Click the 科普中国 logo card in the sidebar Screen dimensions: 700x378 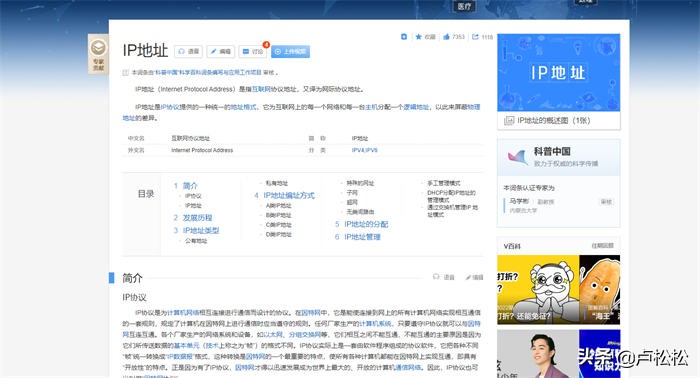(558, 157)
